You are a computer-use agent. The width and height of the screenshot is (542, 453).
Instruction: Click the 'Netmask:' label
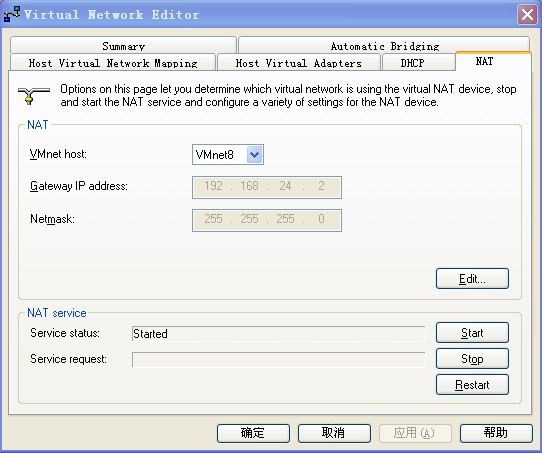(x=52, y=219)
